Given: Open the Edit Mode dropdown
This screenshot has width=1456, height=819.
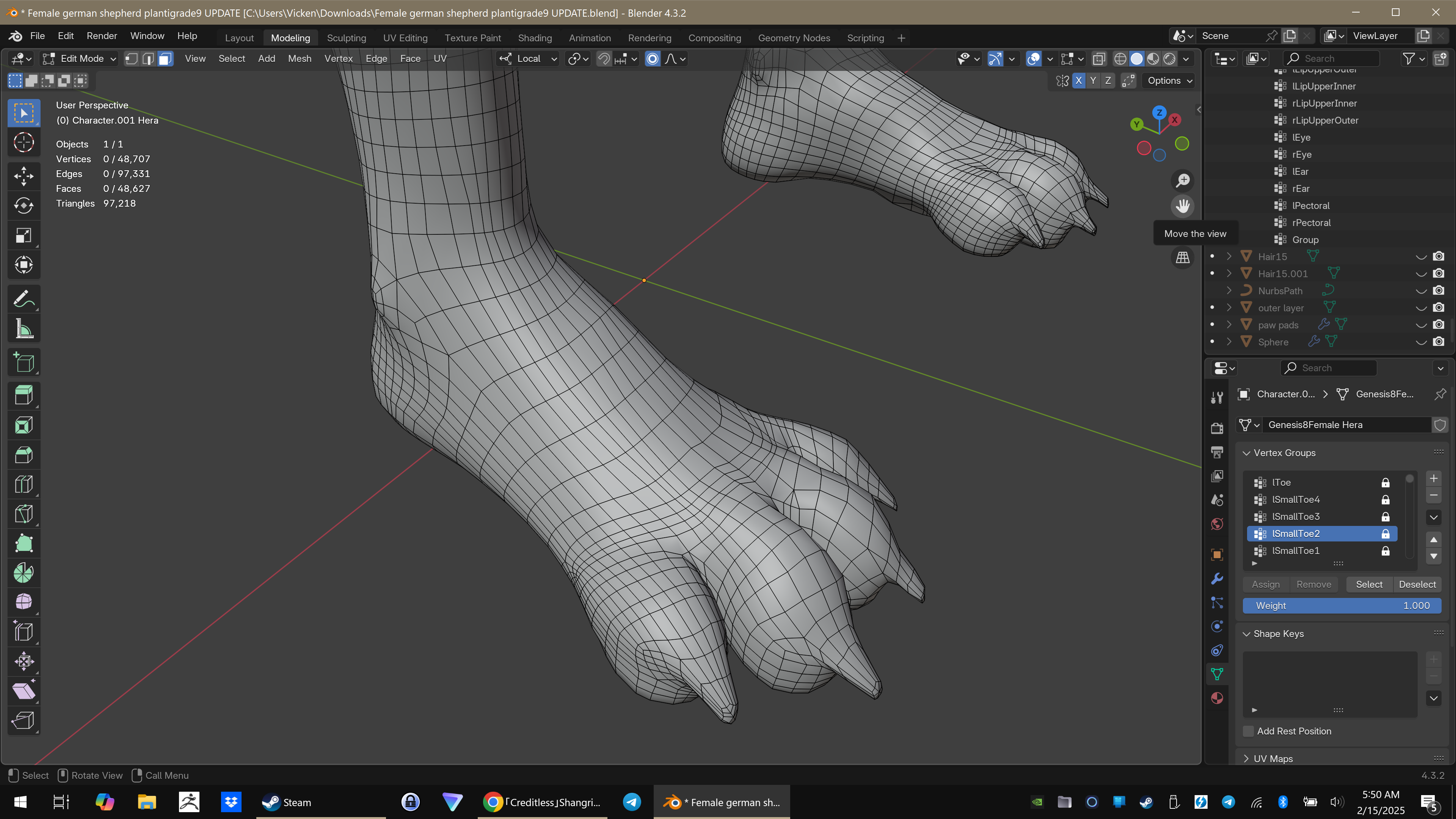Looking at the screenshot, I should 80,59.
